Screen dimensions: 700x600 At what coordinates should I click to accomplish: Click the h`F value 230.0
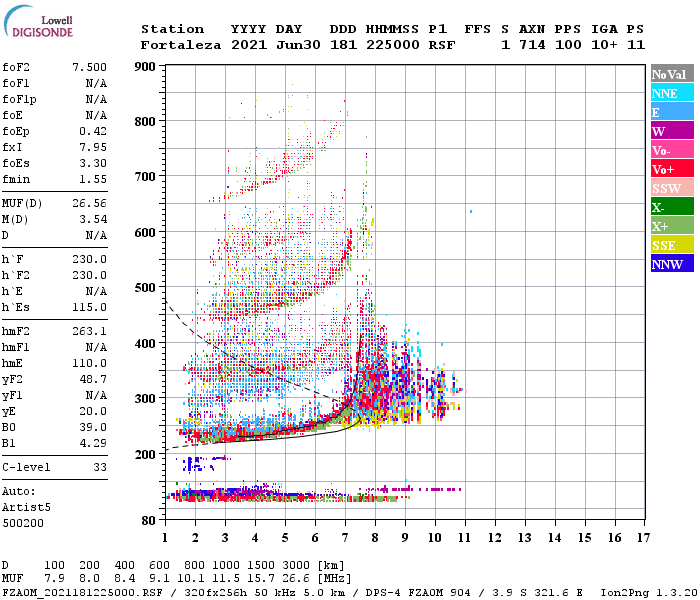[90, 259]
